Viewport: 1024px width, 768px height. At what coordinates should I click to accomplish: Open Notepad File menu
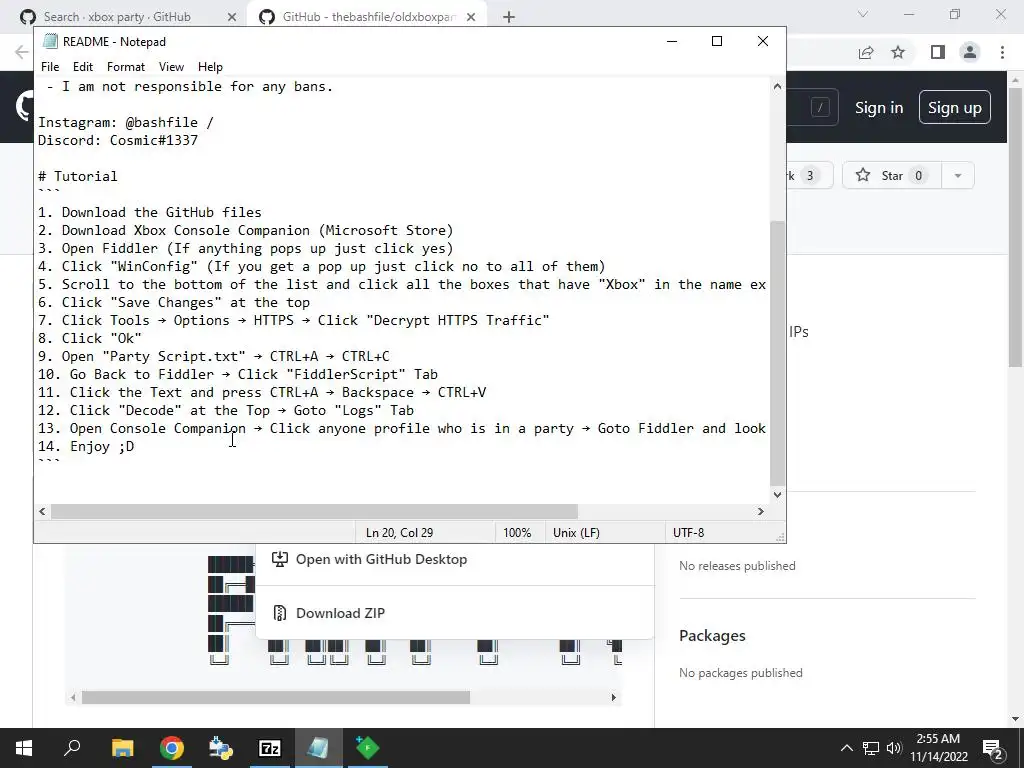click(50, 67)
